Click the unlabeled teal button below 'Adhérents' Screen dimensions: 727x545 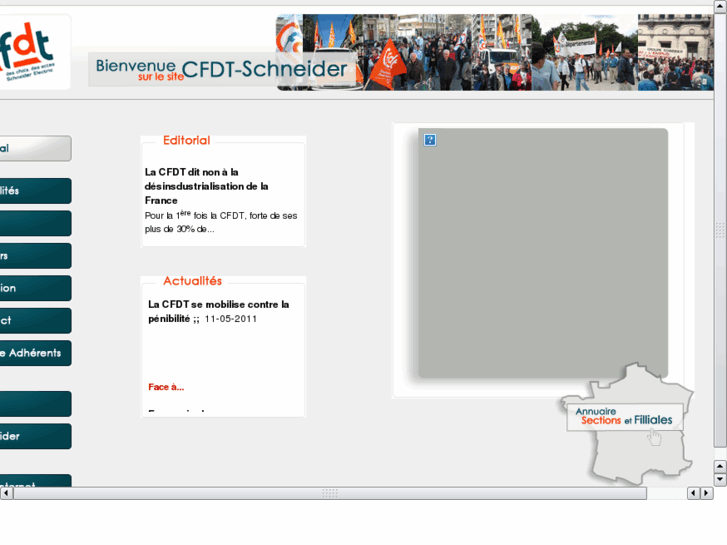[35, 404]
